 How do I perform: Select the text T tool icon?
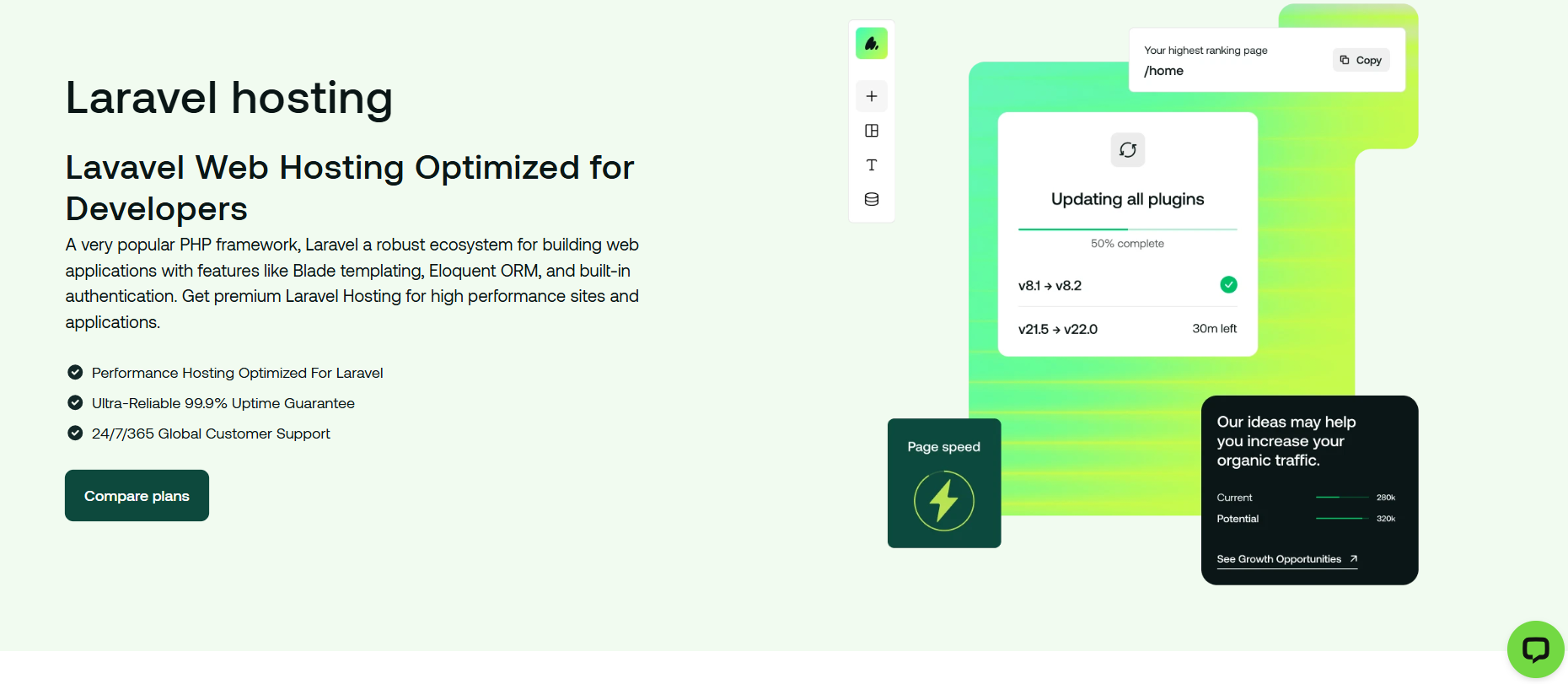(x=872, y=165)
